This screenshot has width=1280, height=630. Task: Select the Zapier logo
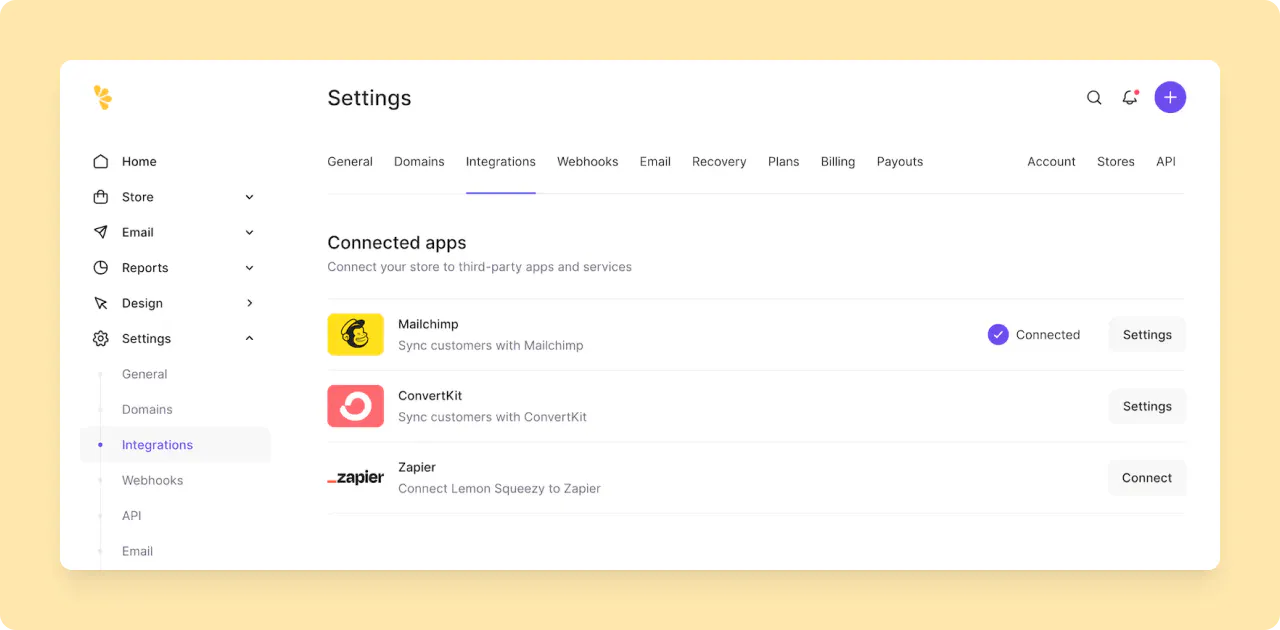(355, 477)
